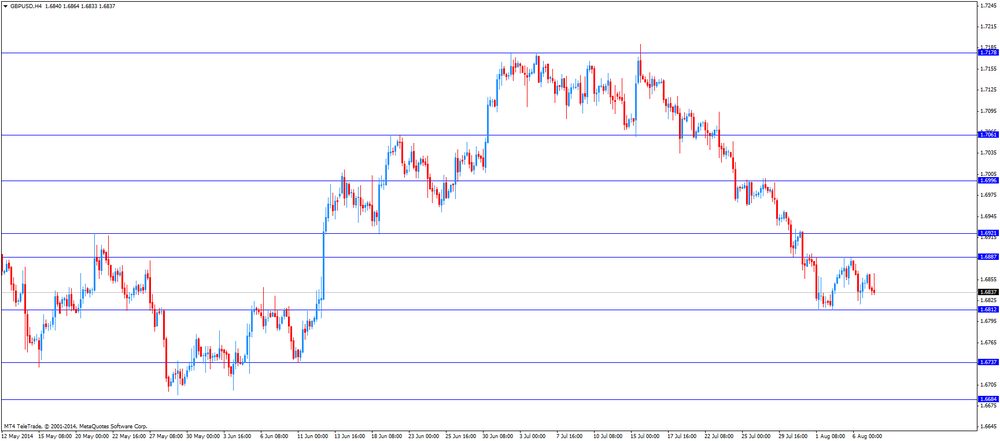Click the 12 May 2014 time axis label
Screen dimensions: 1000x441
click(x=18, y=436)
